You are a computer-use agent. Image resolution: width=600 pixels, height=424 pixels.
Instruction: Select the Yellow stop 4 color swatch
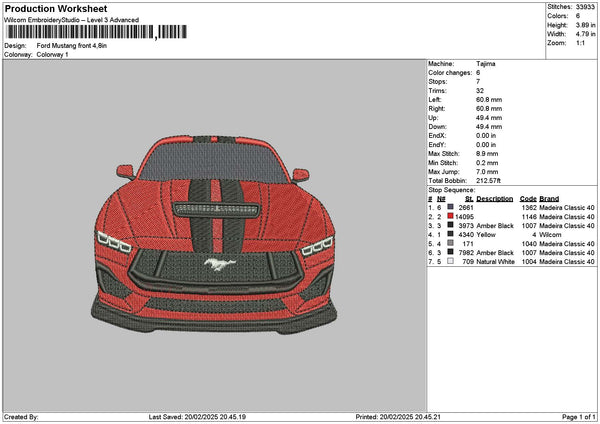click(x=451, y=235)
